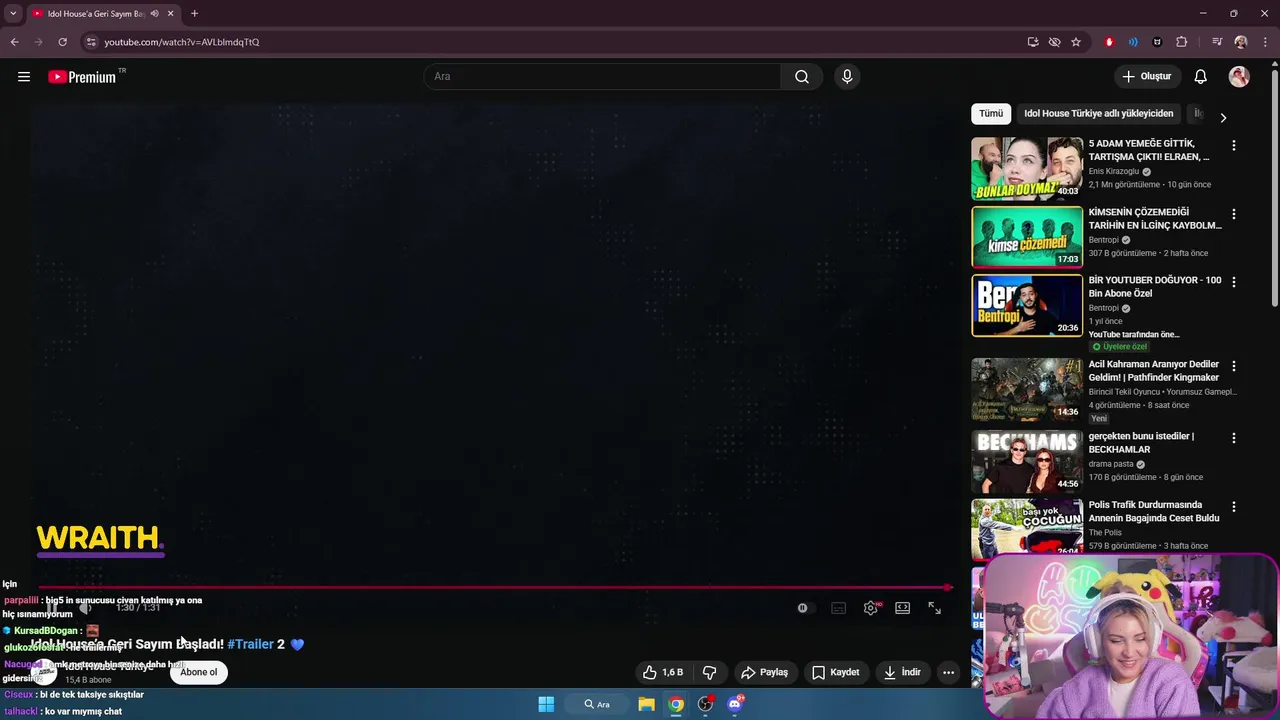Select Idol House Türkiye adlı yükleyiciden chip
The width and height of the screenshot is (1280, 720).
[1098, 114]
